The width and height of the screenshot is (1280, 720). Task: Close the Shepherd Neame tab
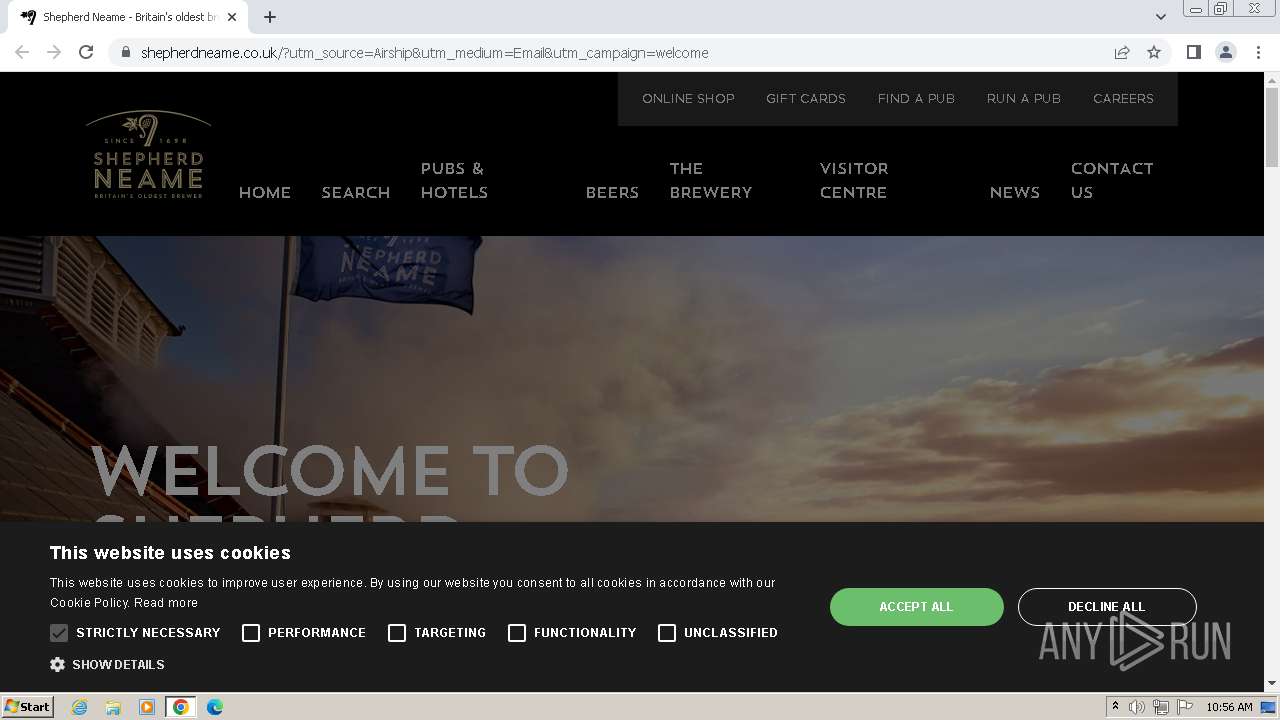click(x=232, y=17)
